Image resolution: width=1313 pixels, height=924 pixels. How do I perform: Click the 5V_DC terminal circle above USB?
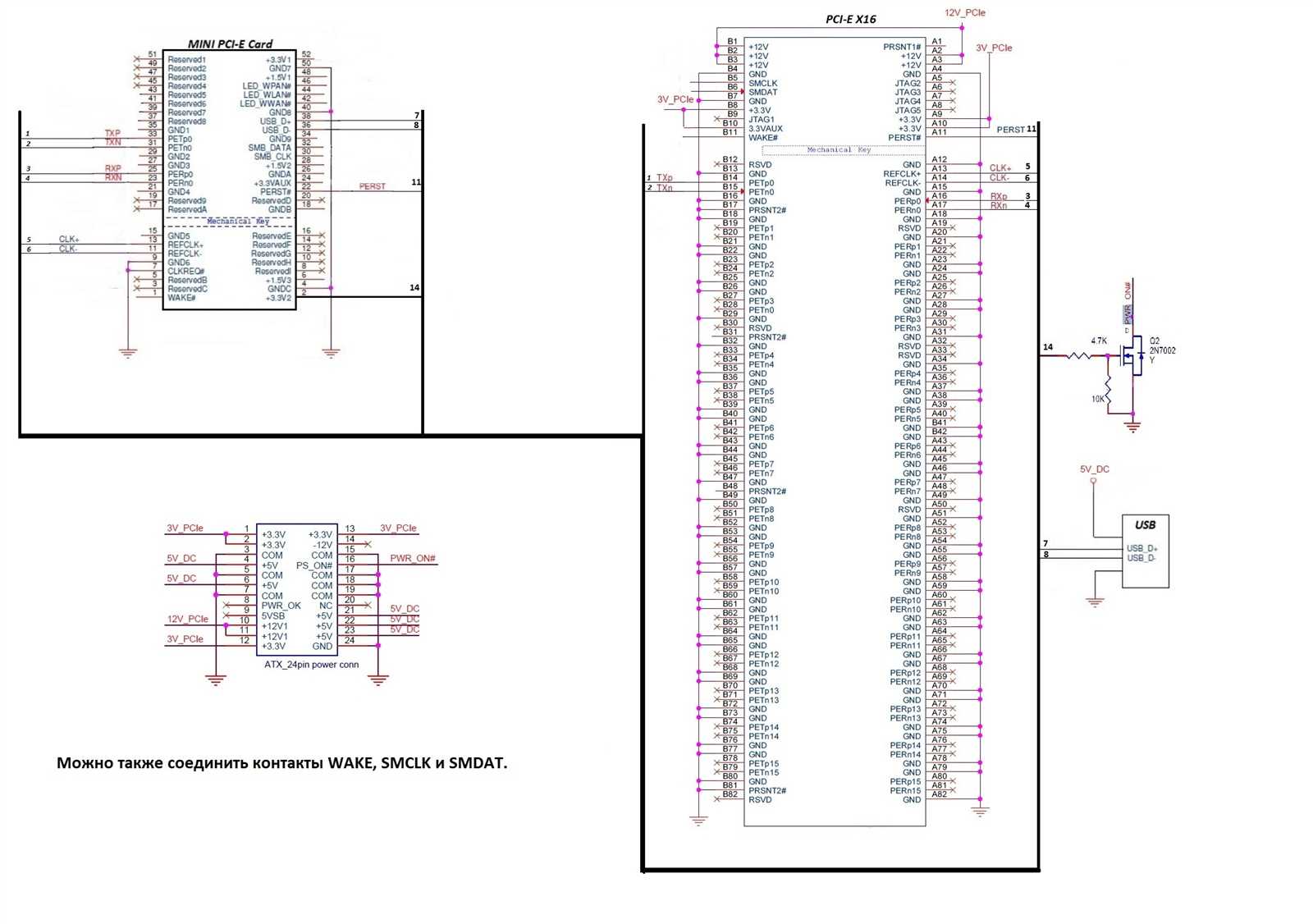coord(1093,480)
